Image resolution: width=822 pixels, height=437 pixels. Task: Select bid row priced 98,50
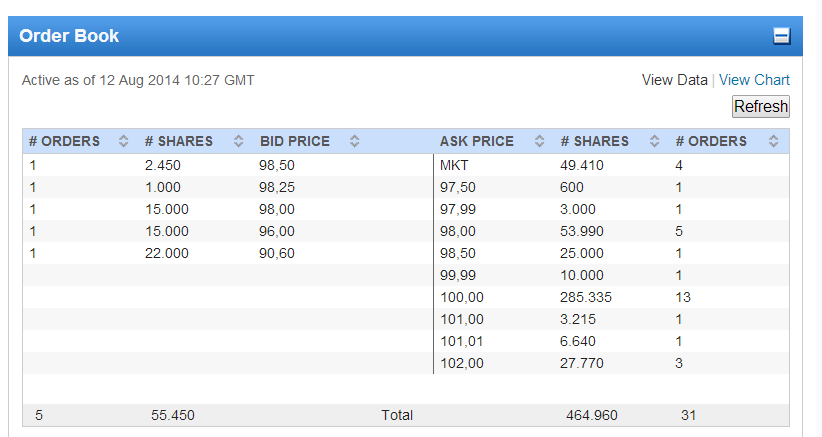click(276, 165)
